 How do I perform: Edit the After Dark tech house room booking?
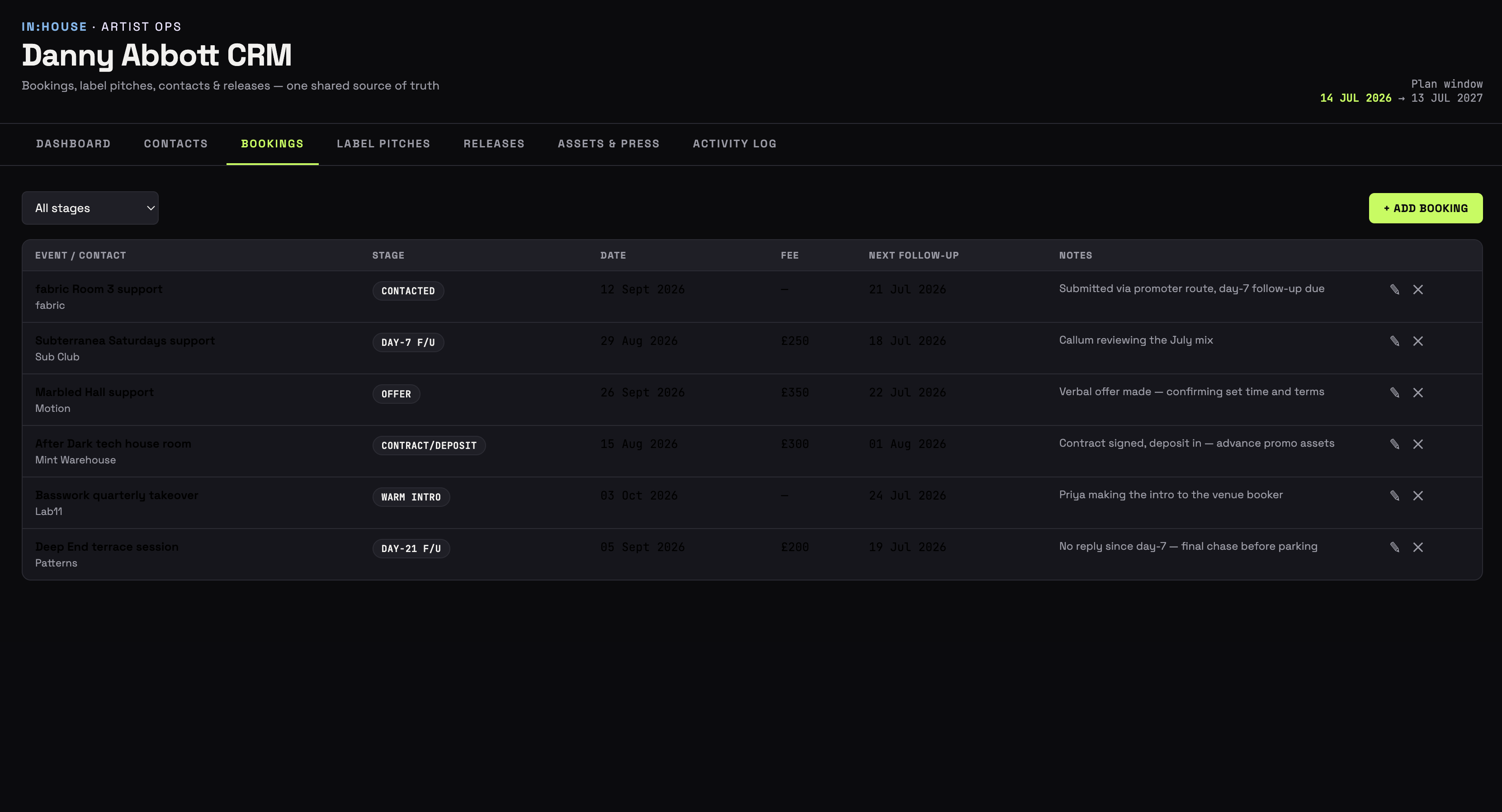pos(1394,444)
